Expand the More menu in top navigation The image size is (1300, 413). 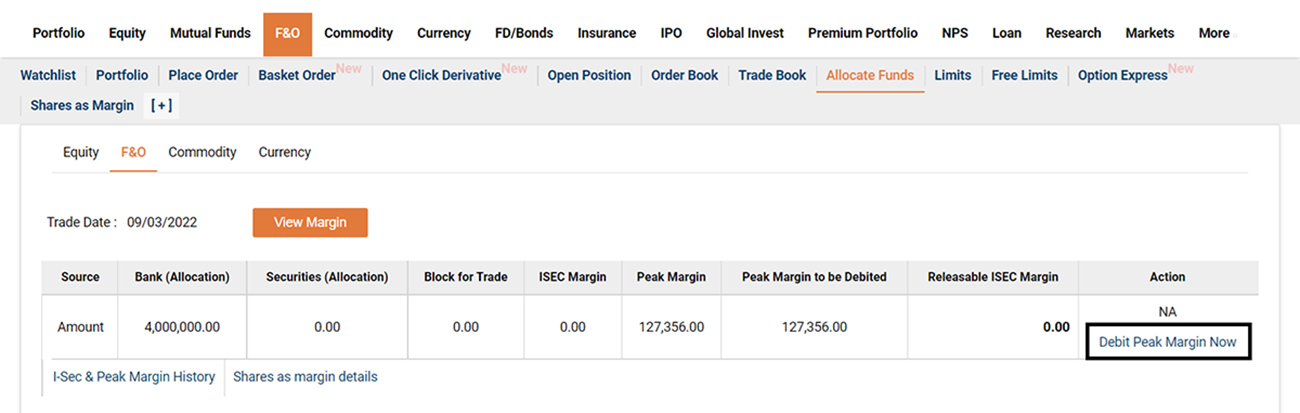click(1214, 33)
